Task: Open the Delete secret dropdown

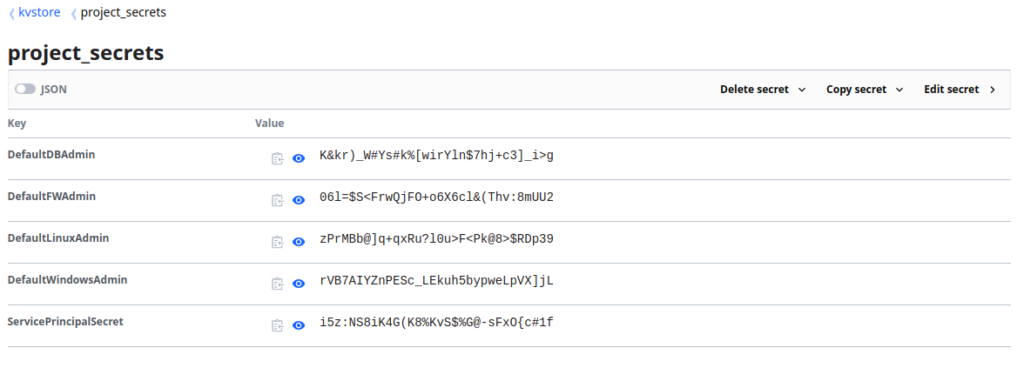Action: click(763, 89)
